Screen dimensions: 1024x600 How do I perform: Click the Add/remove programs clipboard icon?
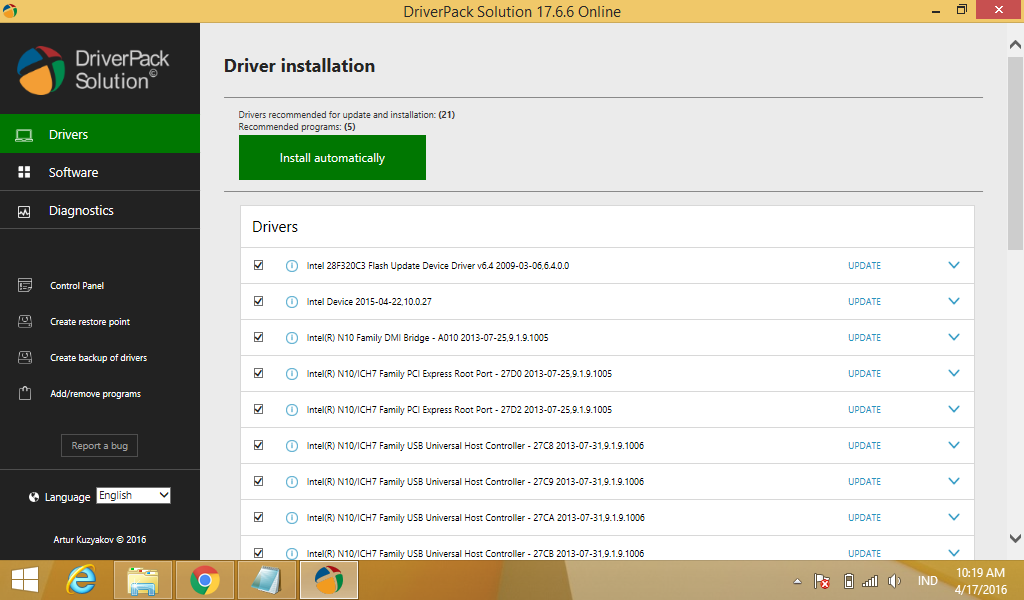25,393
